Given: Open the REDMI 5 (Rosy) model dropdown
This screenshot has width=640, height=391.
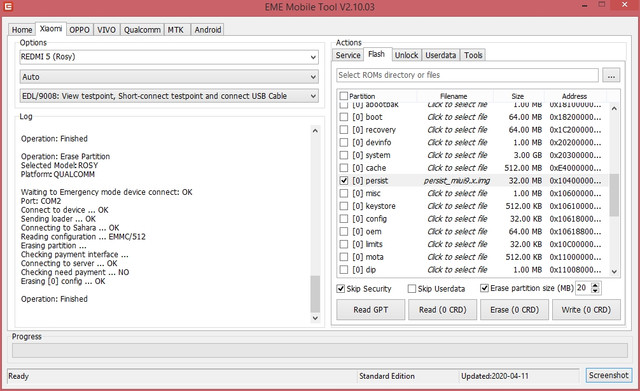Looking at the screenshot, I should click(169, 57).
